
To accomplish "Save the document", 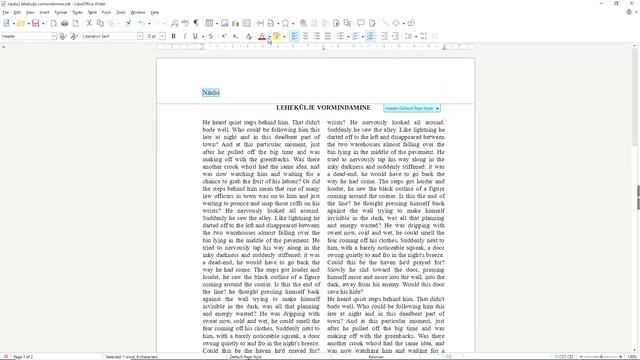I will 36,23.
